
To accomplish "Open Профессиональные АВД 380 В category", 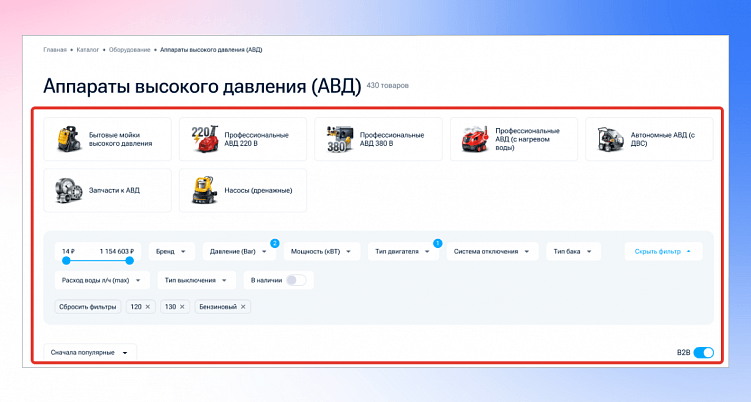I will point(378,139).
